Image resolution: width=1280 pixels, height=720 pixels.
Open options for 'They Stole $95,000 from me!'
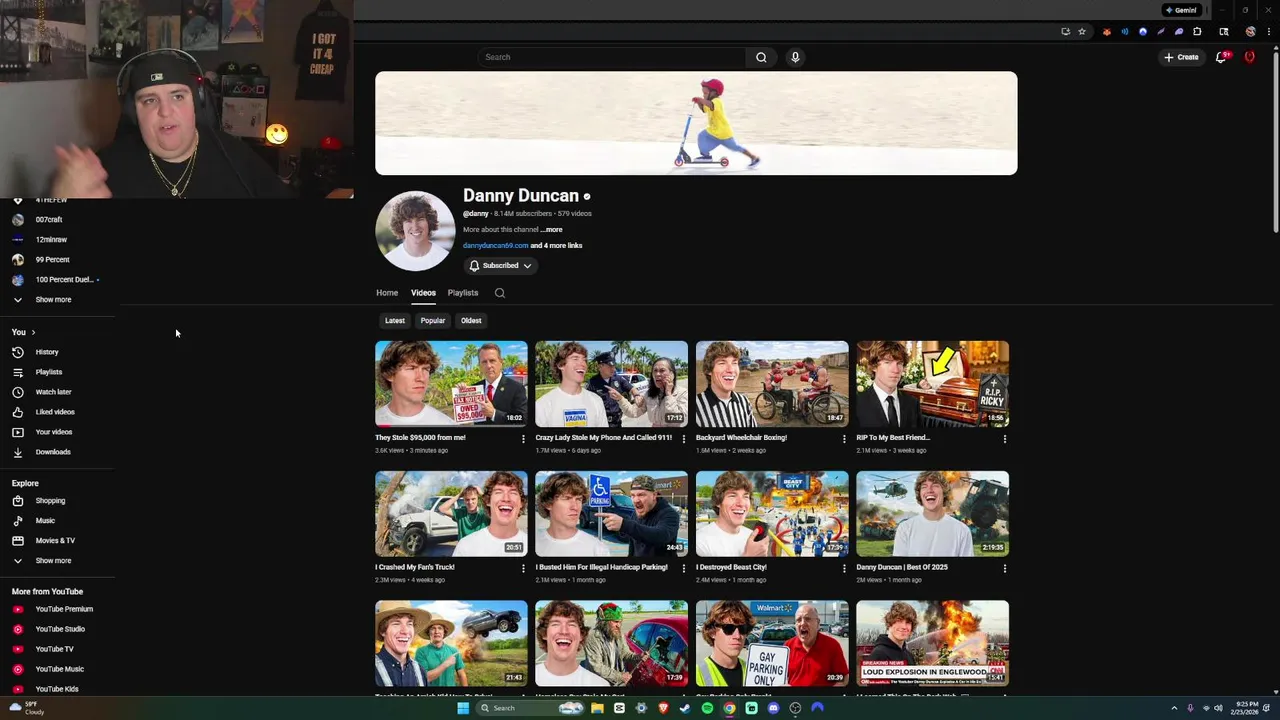click(x=523, y=439)
